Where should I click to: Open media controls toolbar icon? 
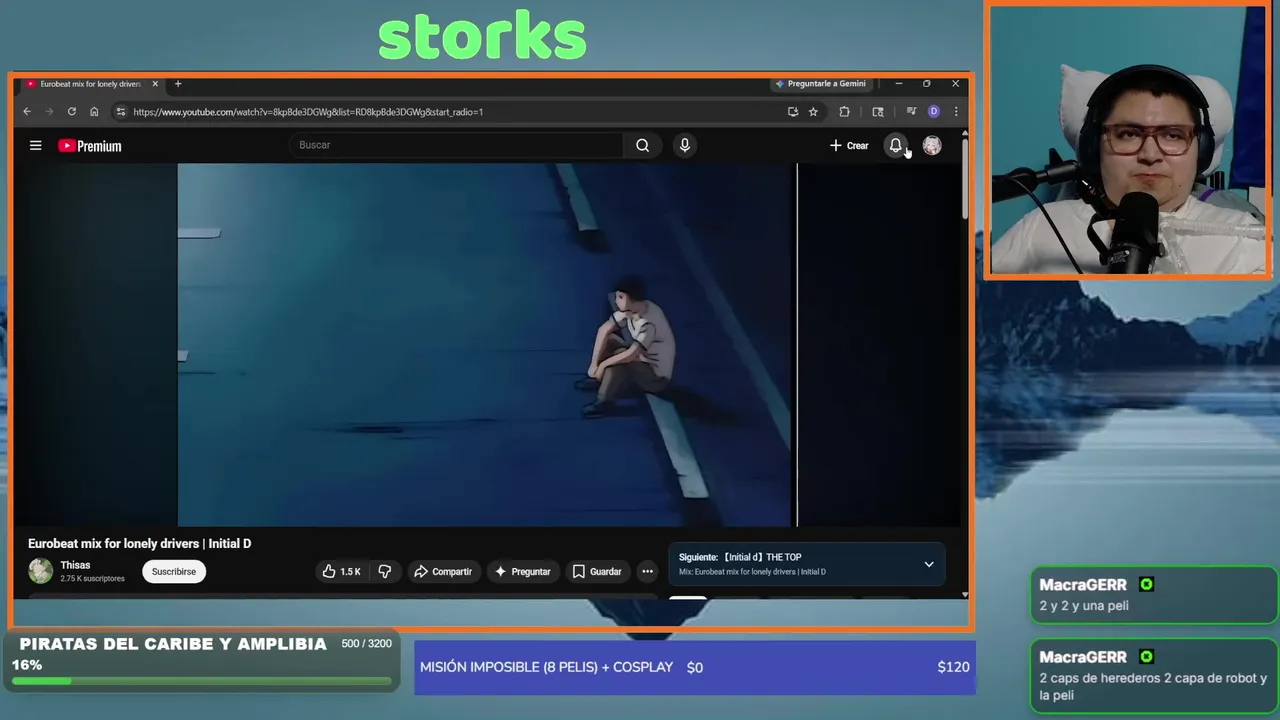pos(911,112)
